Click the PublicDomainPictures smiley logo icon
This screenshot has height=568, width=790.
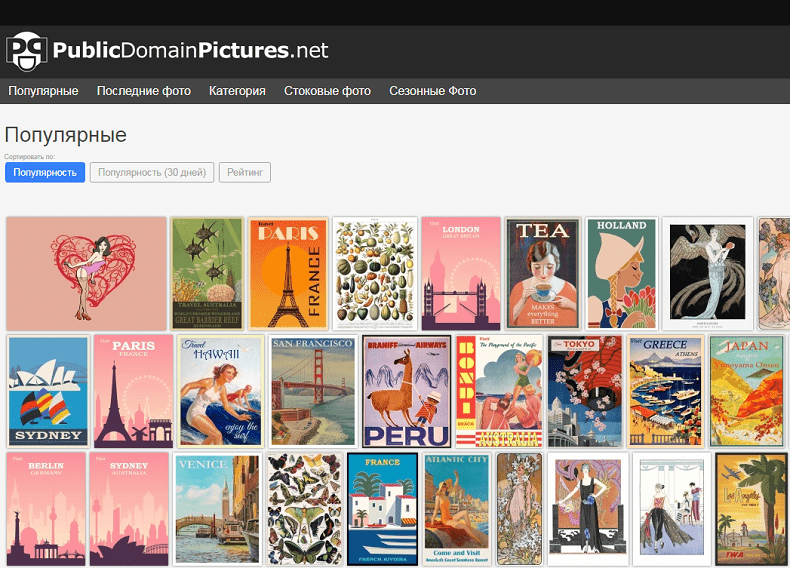26,50
